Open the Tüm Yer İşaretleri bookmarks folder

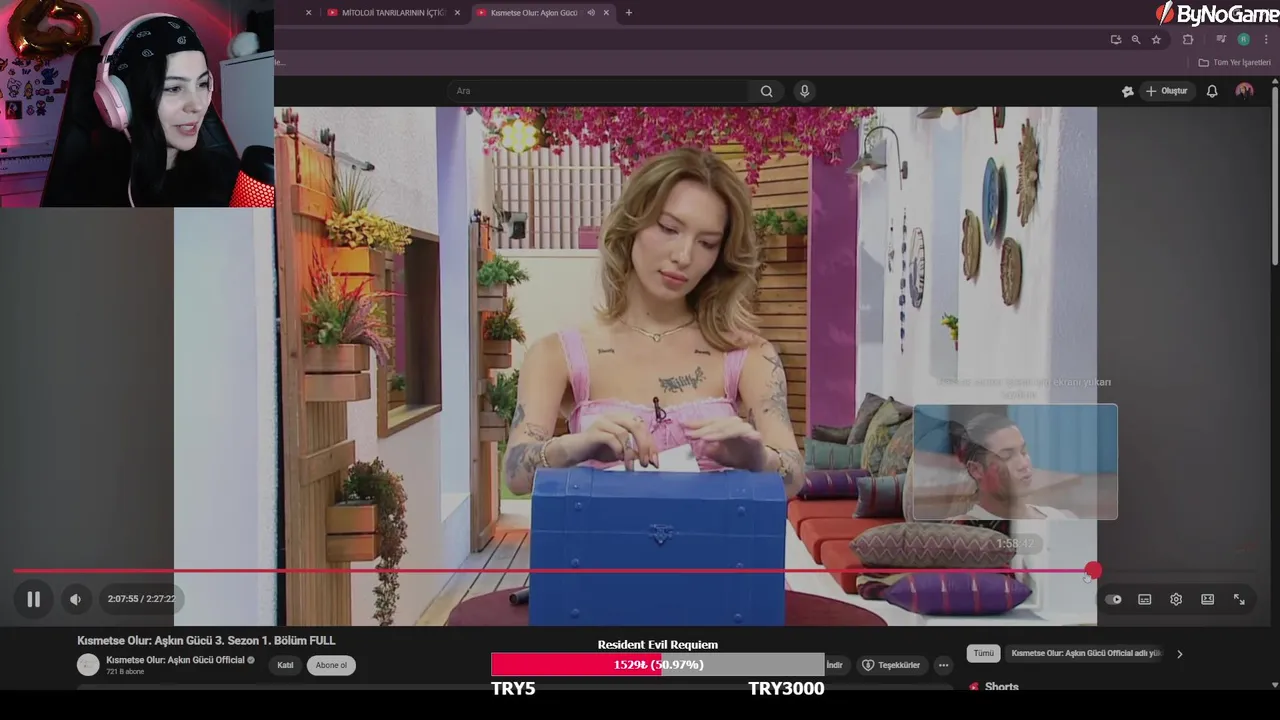click(1234, 62)
